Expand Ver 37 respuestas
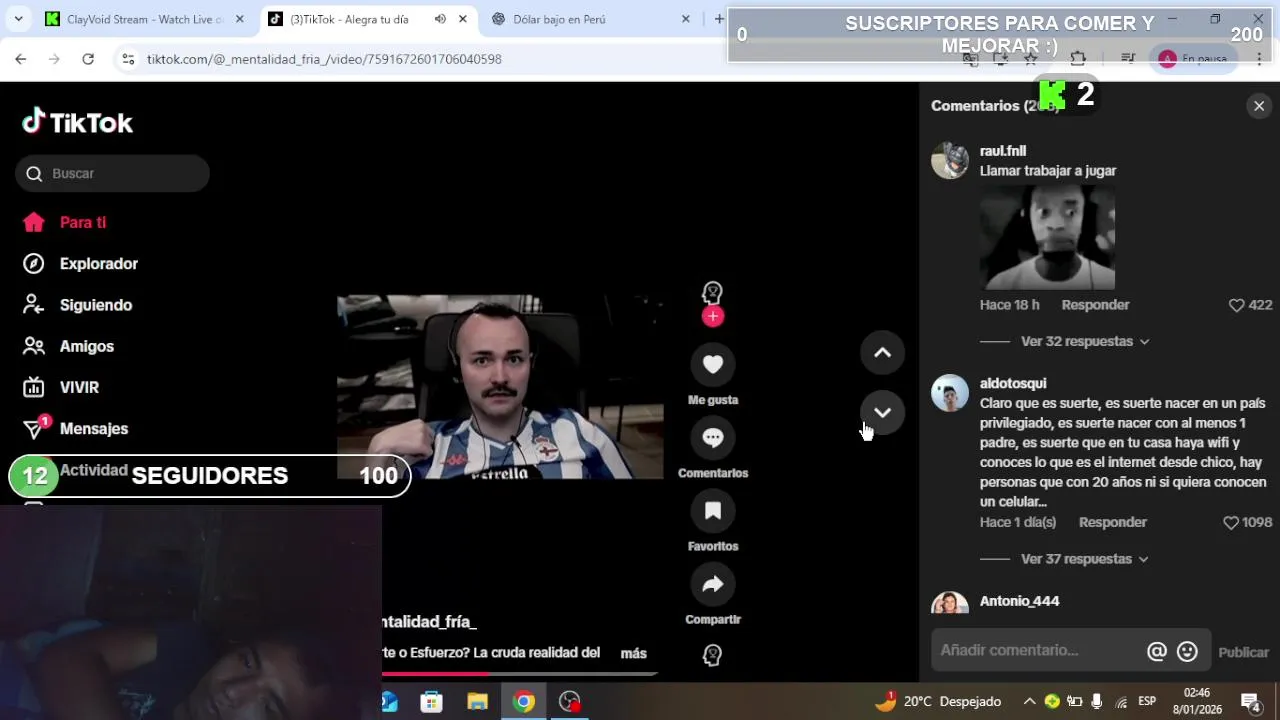Viewport: 1280px width, 720px height. pos(1085,559)
